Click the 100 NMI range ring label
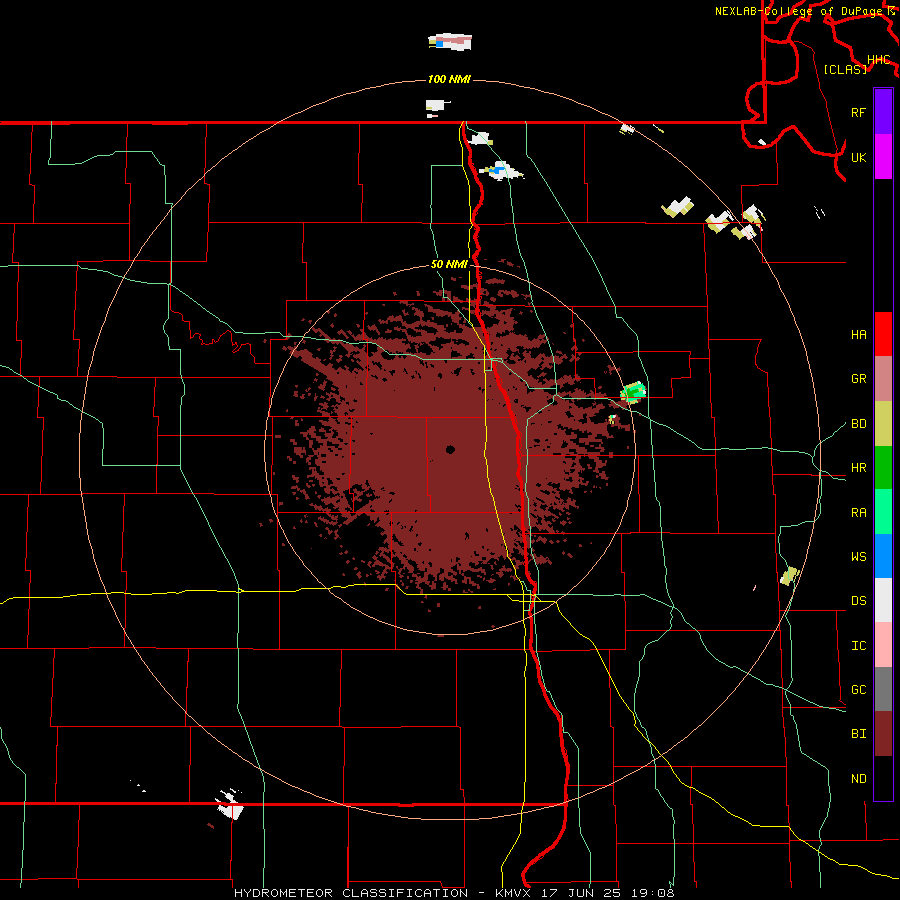This screenshot has height=900, width=900. point(449,79)
